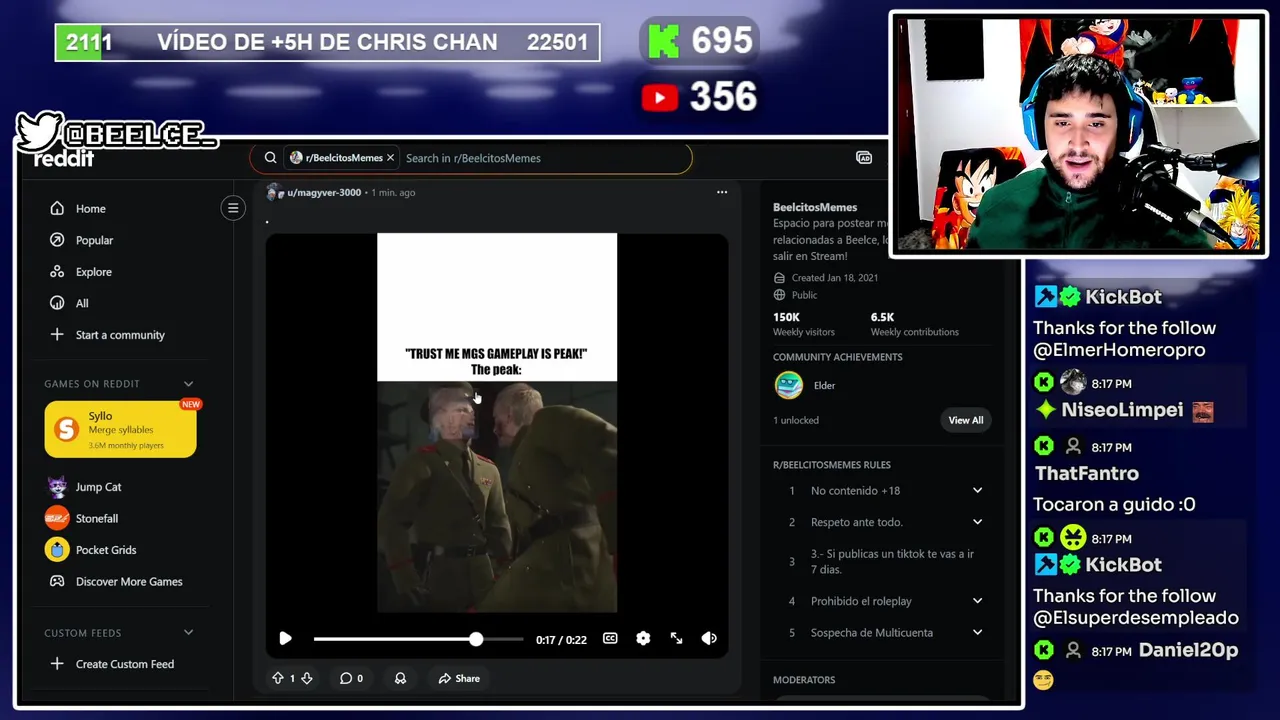Click Start a community
This screenshot has width=1280, height=720.
(120, 335)
